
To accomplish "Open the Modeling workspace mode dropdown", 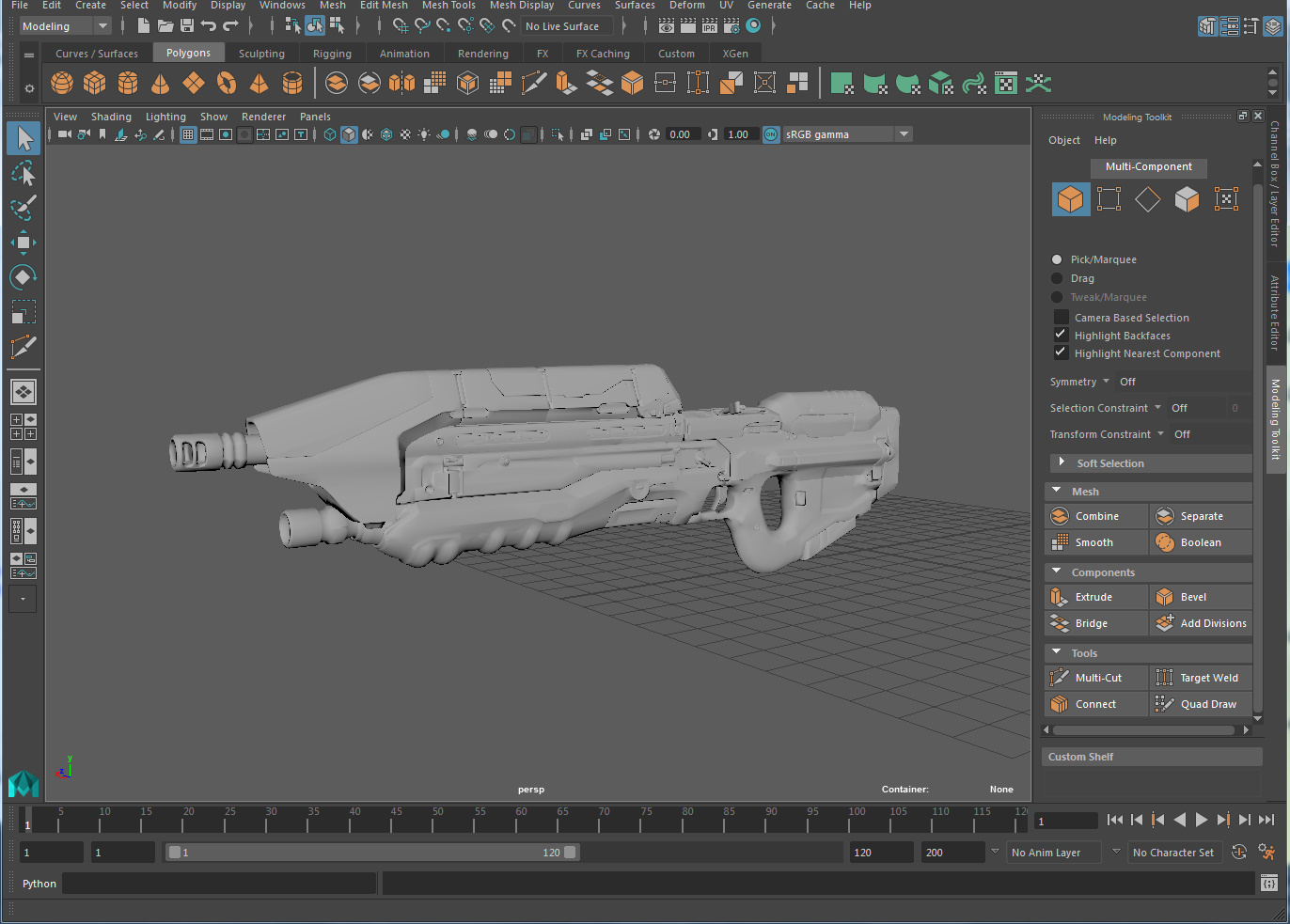I will 65,26.
